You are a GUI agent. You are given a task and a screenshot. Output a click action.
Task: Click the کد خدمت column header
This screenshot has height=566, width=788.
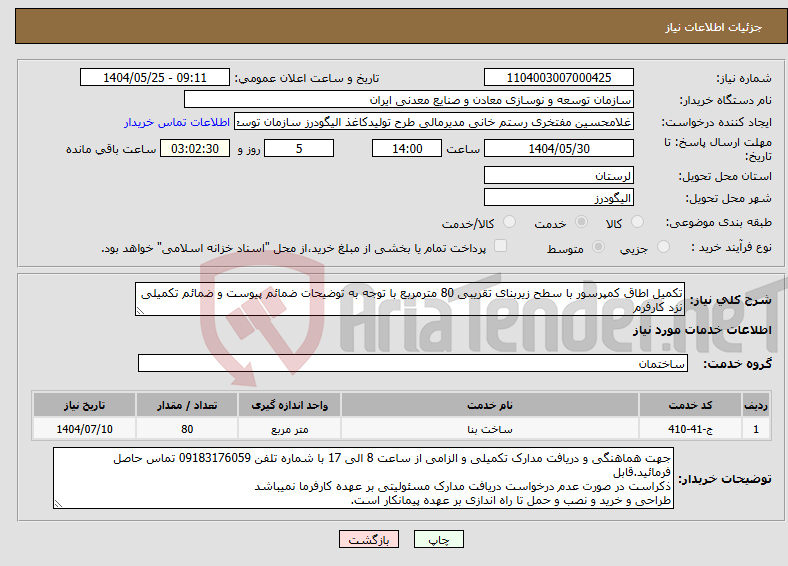691,405
